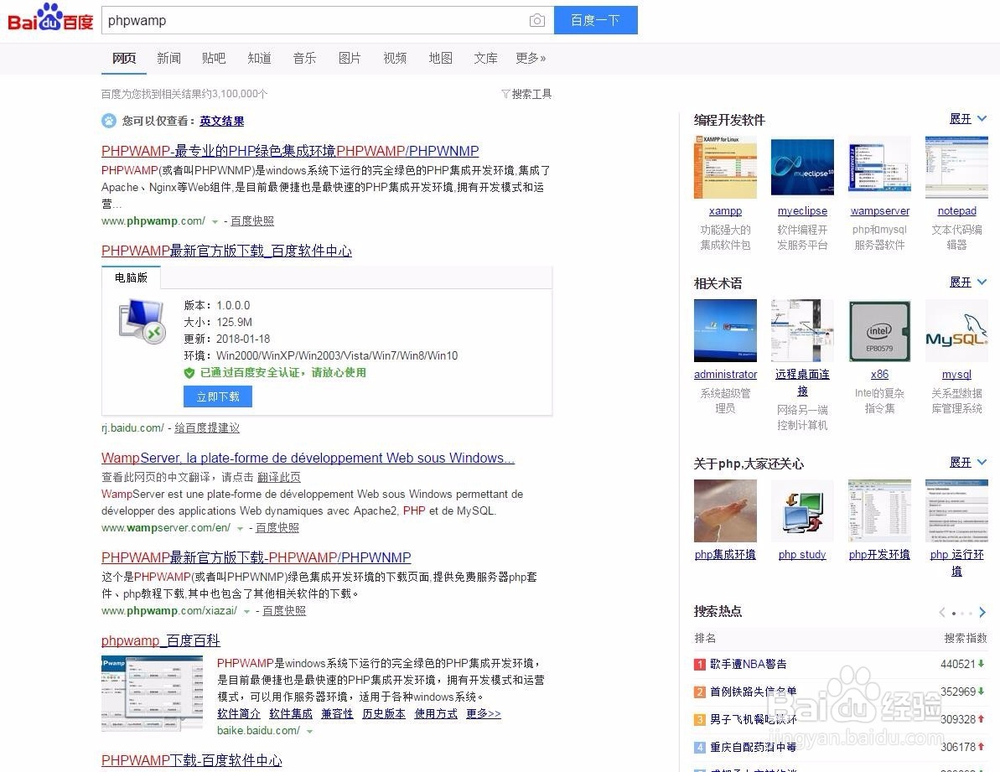This screenshot has width=1000, height=772.
Task: Open the php开发环境 thumbnail image
Action: pos(879,511)
